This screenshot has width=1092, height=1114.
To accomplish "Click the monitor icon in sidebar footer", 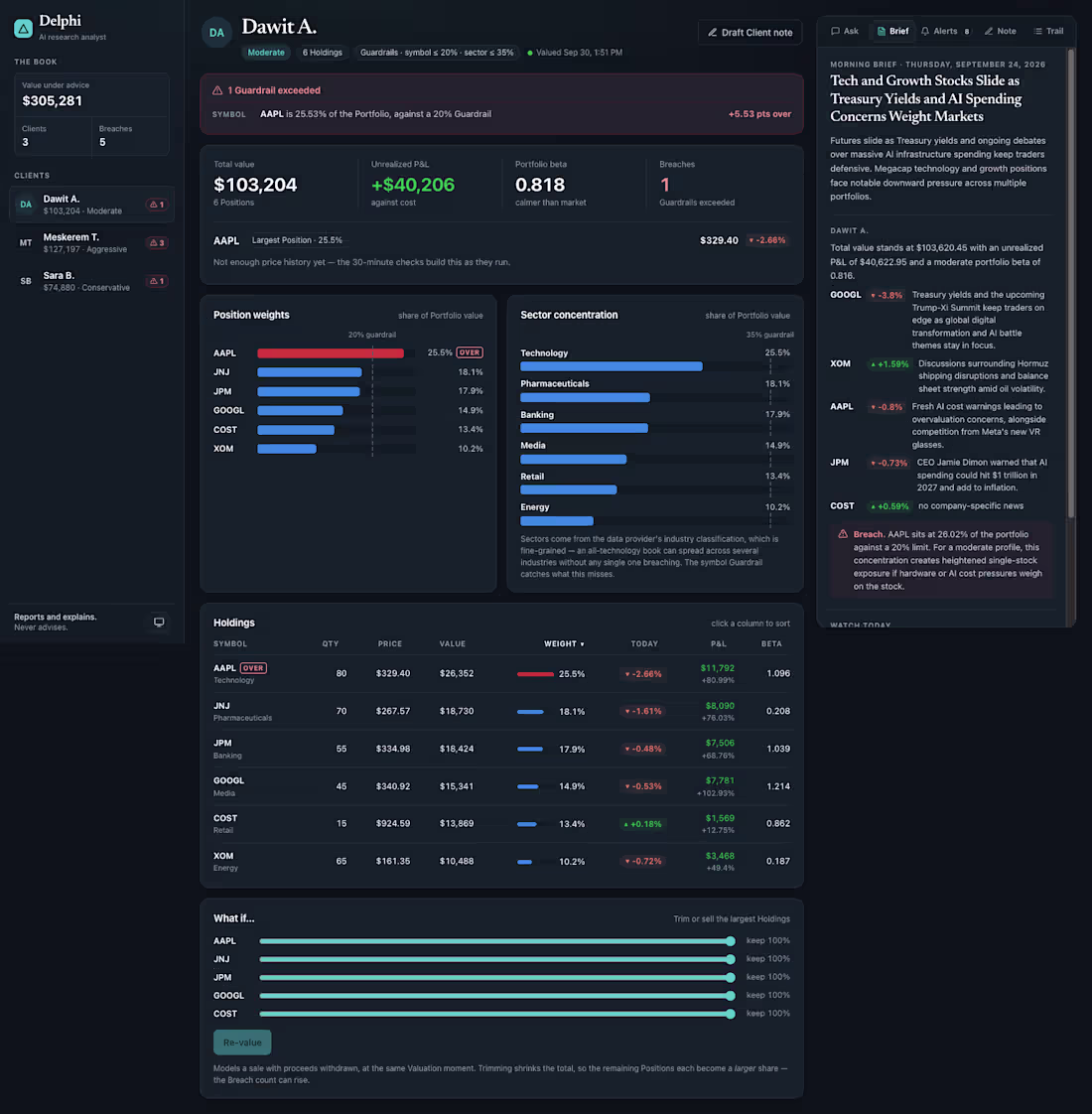I will coord(159,622).
